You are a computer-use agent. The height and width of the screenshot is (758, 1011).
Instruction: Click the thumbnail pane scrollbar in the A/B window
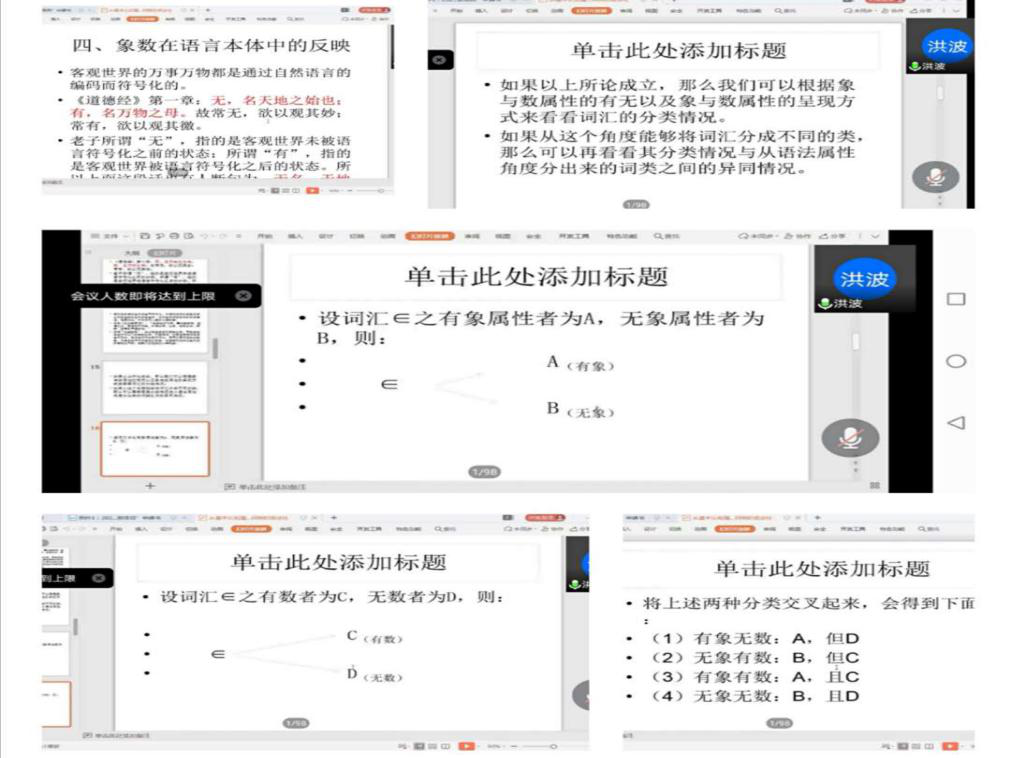point(215,348)
